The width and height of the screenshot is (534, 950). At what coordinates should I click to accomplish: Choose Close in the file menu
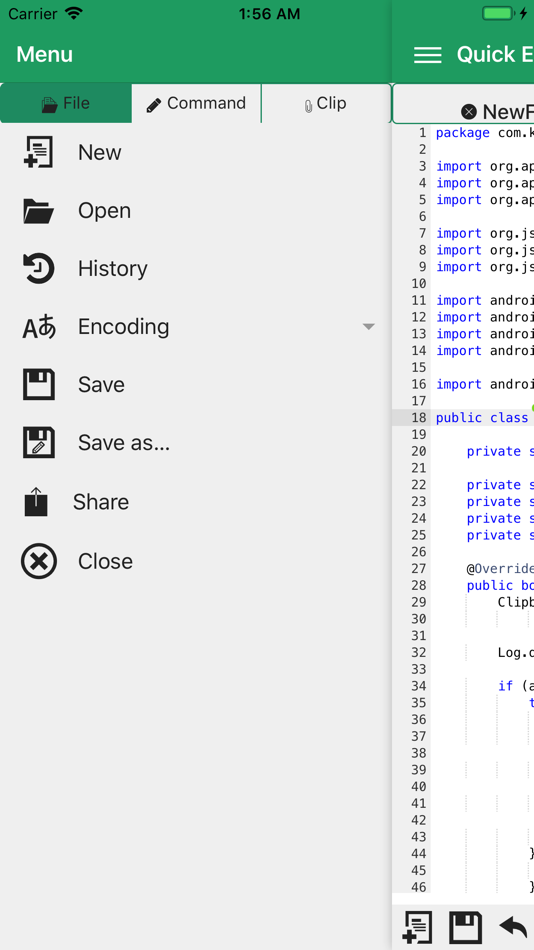point(105,561)
